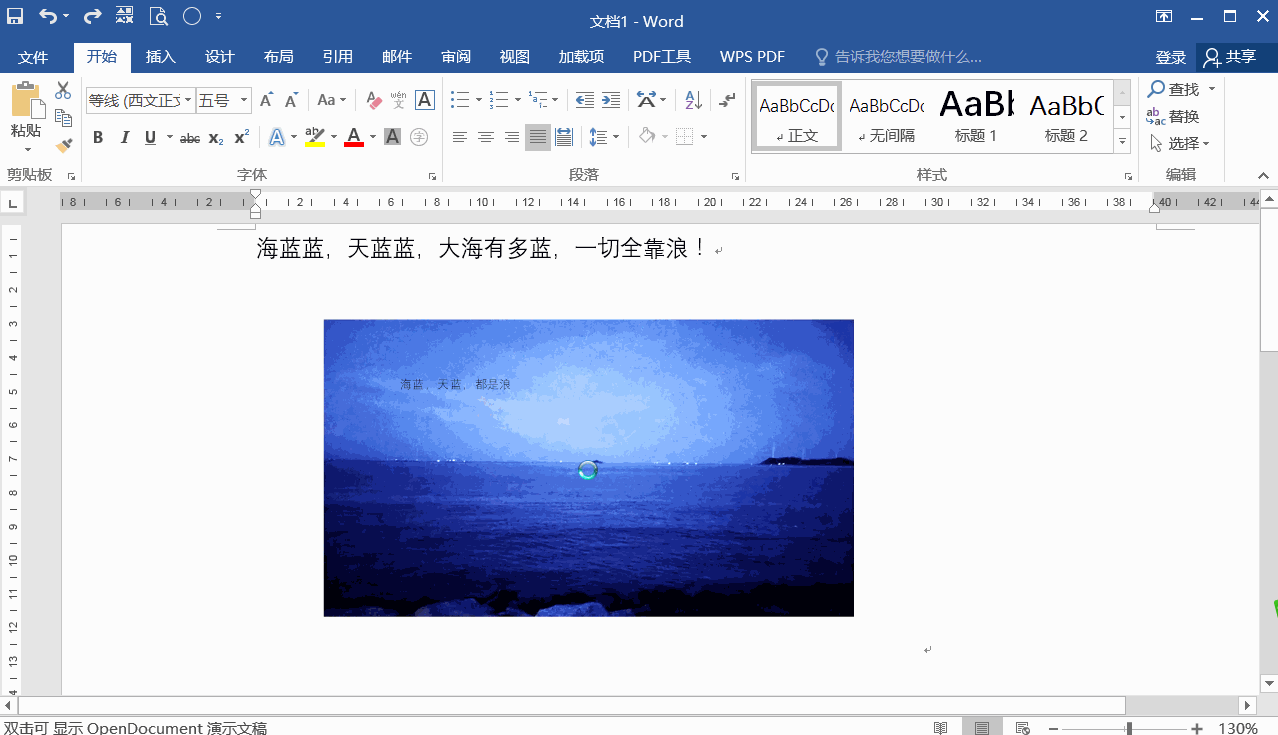This screenshot has height=735, width=1278.
Task: Apply the 无间隔 style
Action: [886, 117]
